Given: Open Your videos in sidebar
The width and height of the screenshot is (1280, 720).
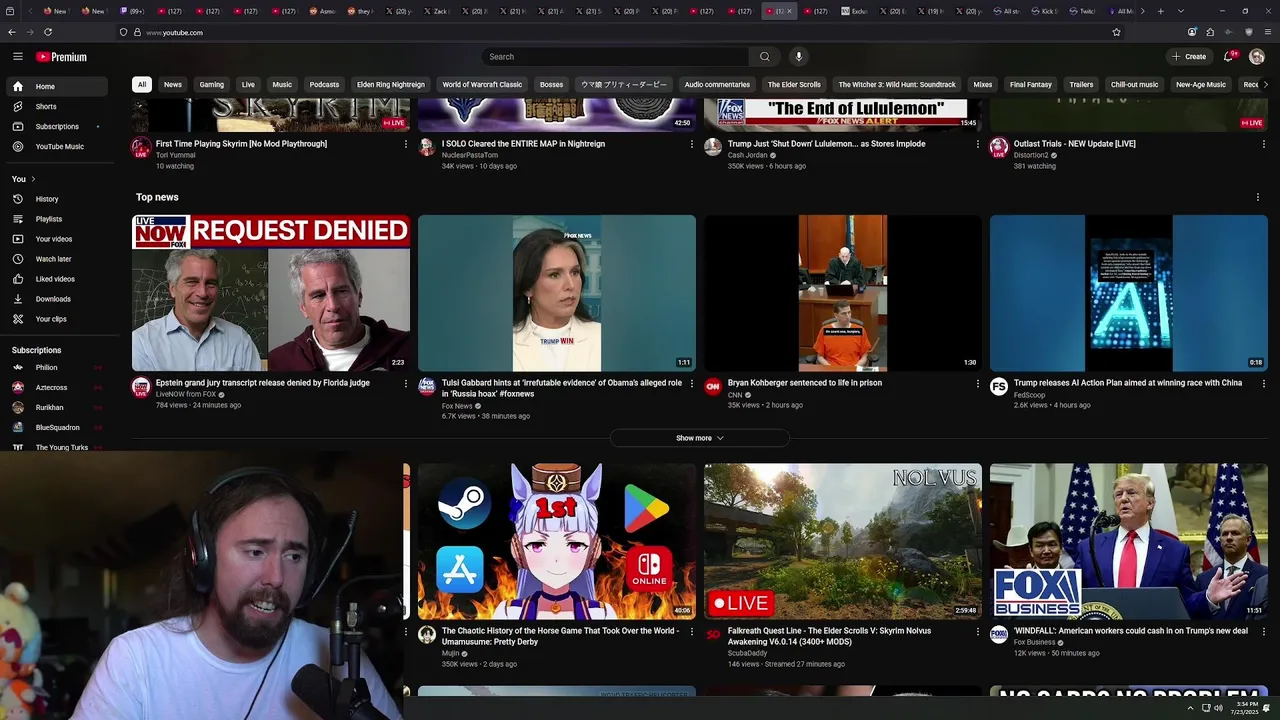Looking at the screenshot, I should click(x=56, y=239).
